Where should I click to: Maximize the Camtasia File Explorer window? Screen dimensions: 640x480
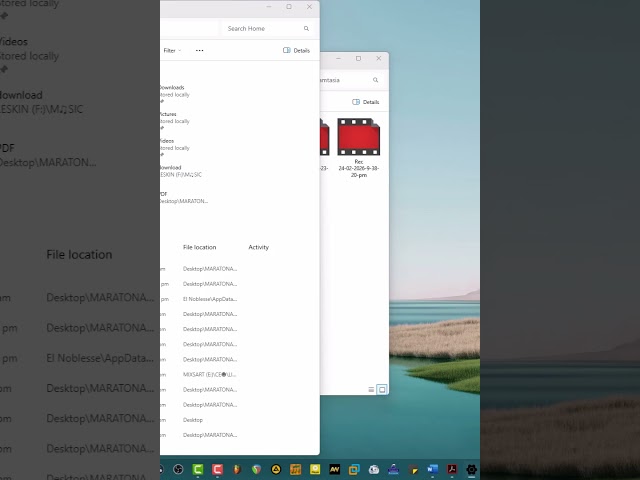coord(358,58)
